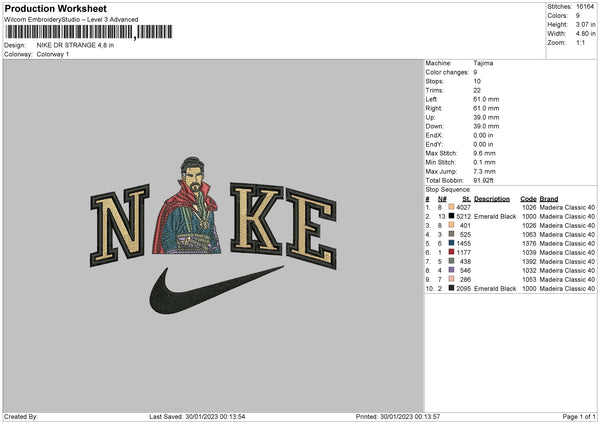Viewport: 600px width, 424px height.
Task: Click the 'Page 1 of 1' indicator
Action: (579, 417)
